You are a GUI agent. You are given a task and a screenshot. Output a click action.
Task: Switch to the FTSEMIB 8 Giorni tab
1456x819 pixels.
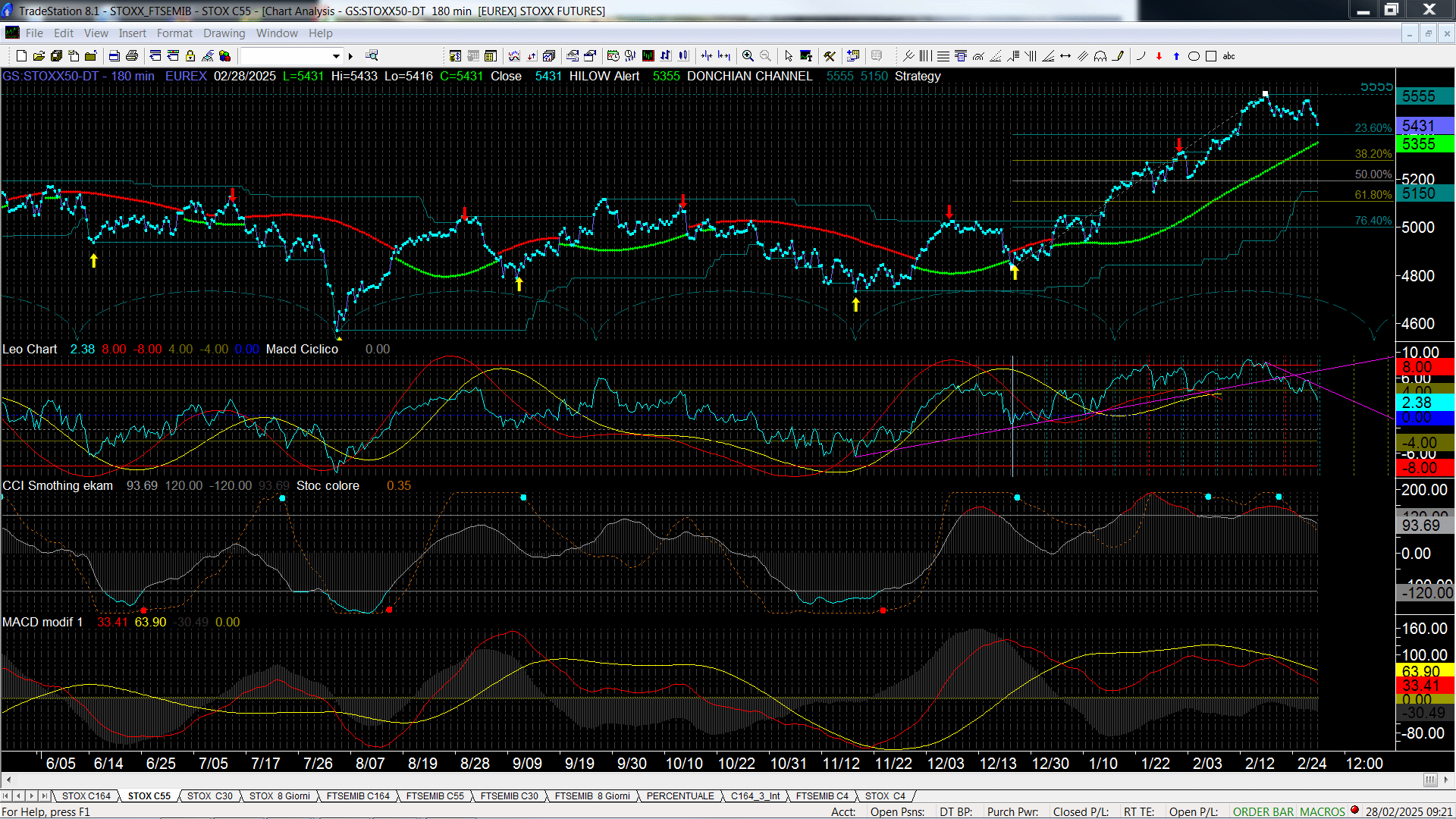[x=592, y=796]
